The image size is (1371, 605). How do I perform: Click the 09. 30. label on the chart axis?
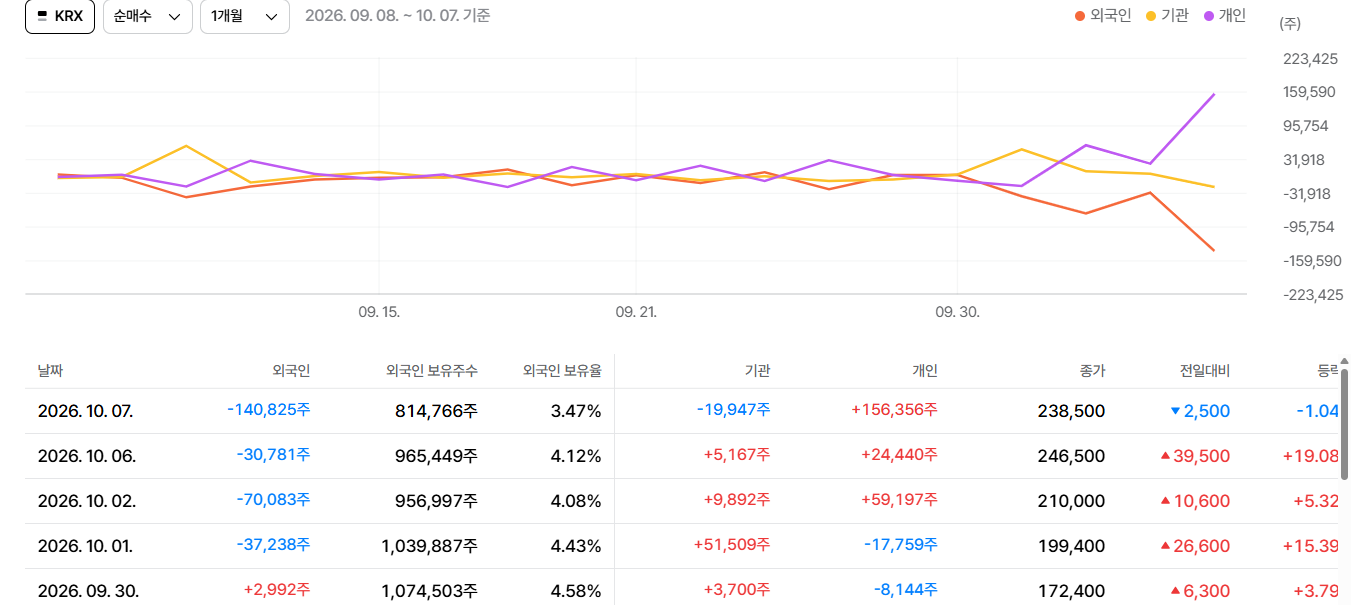click(x=958, y=312)
